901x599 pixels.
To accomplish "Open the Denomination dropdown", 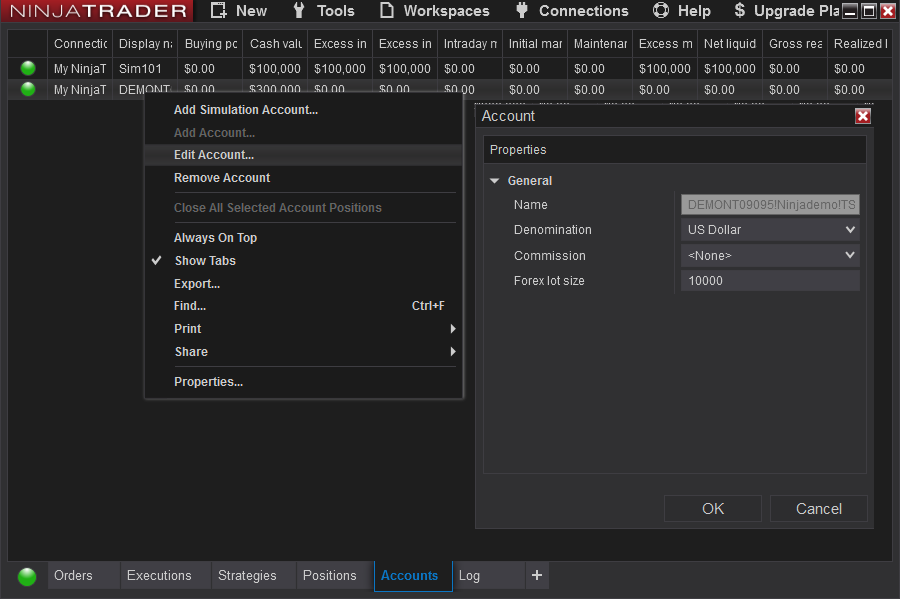I will (770, 230).
